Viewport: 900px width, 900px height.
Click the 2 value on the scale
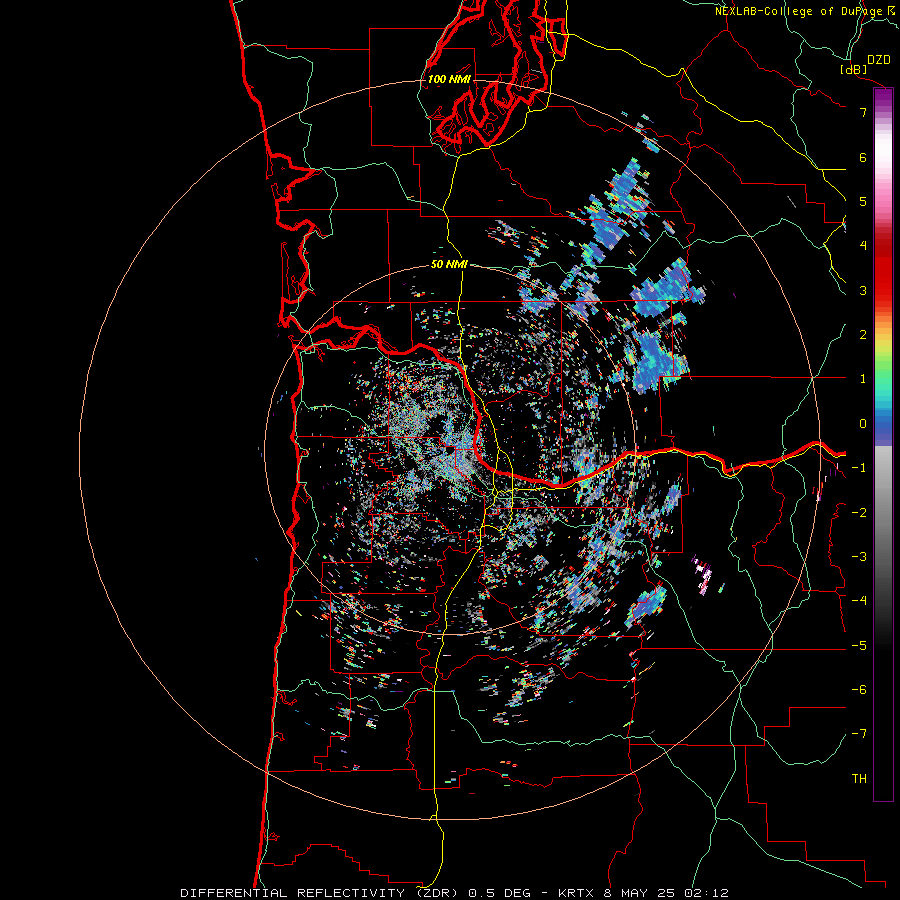(x=863, y=335)
